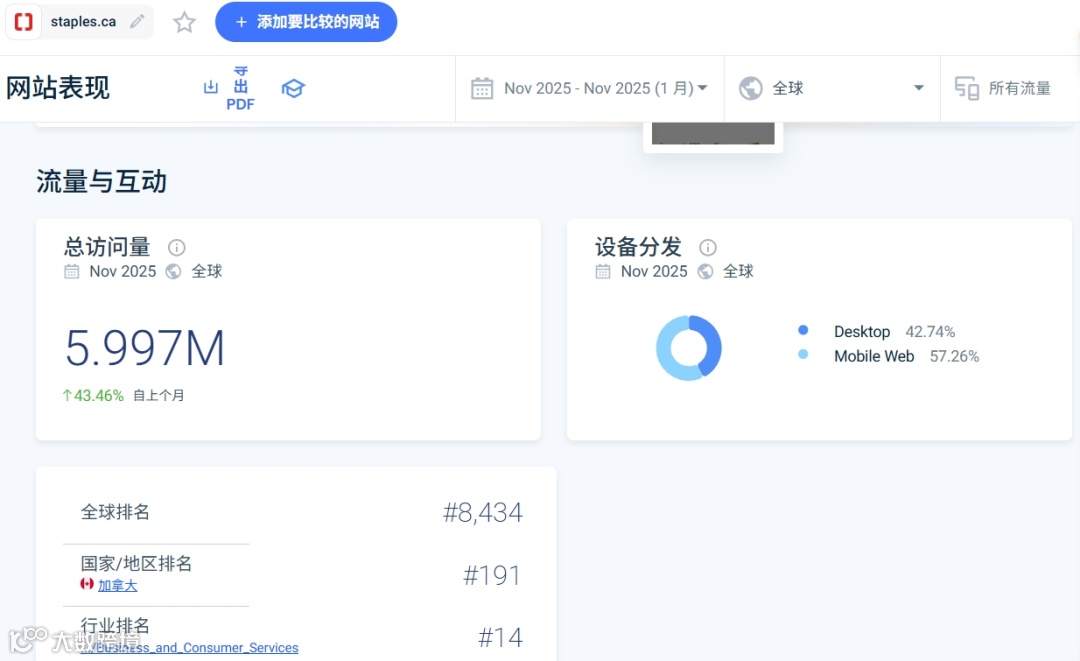Open the 所有流量 traffic type selector
Image resolution: width=1080 pixels, height=661 pixels.
click(1010, 88)
